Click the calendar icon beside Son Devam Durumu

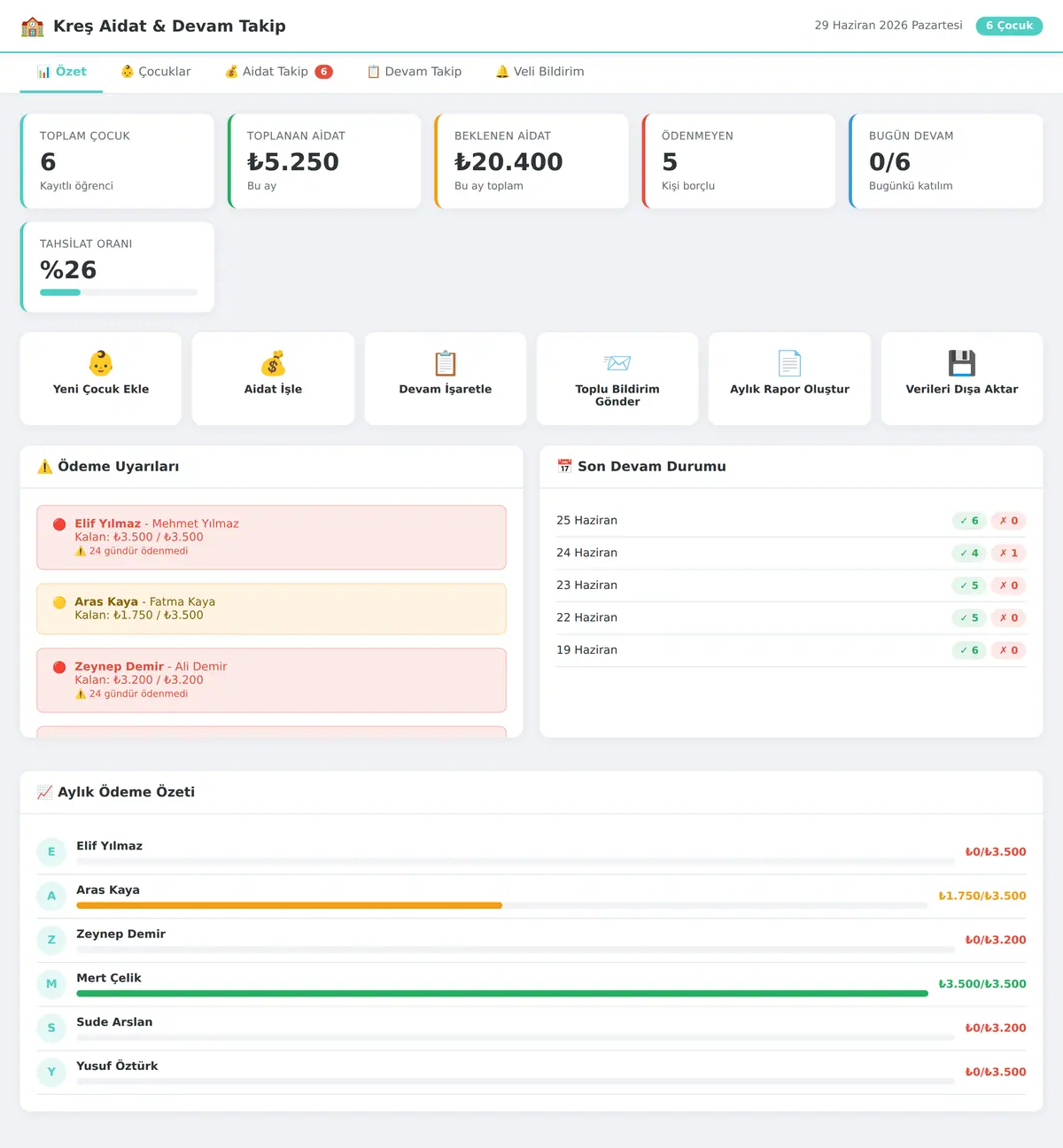(x=564, y=466)
